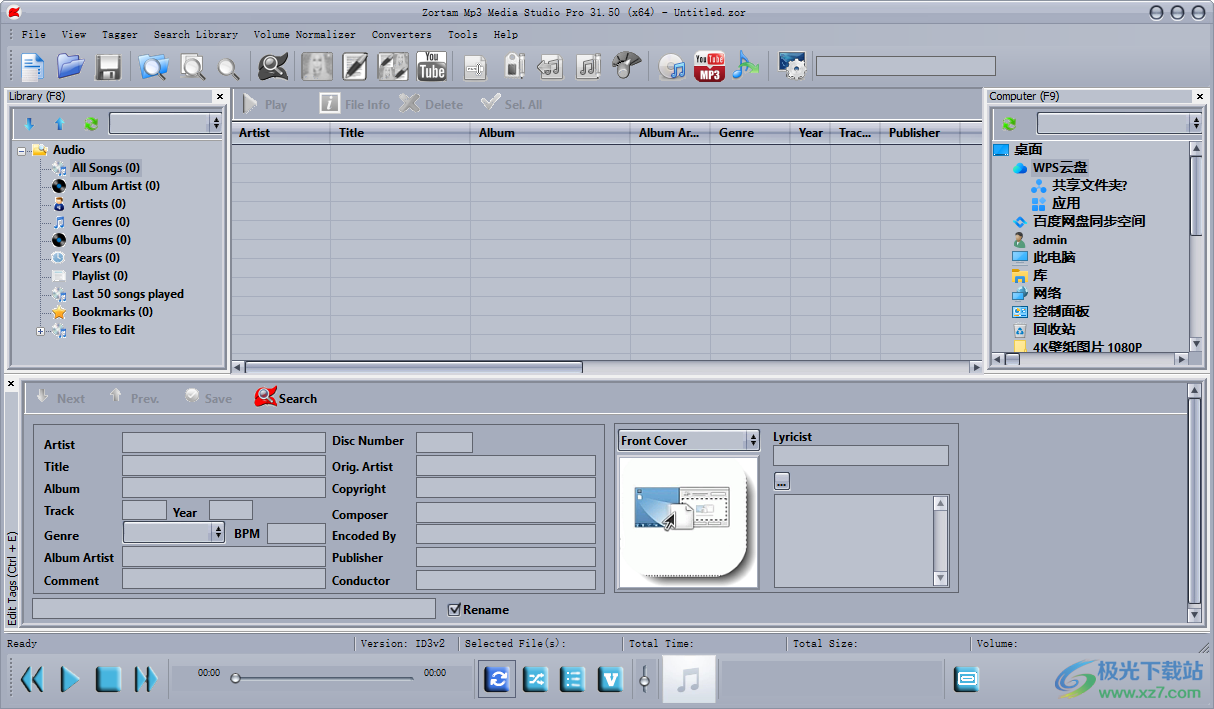
Task: Open the Converters menu
Action: pos(401,34)
